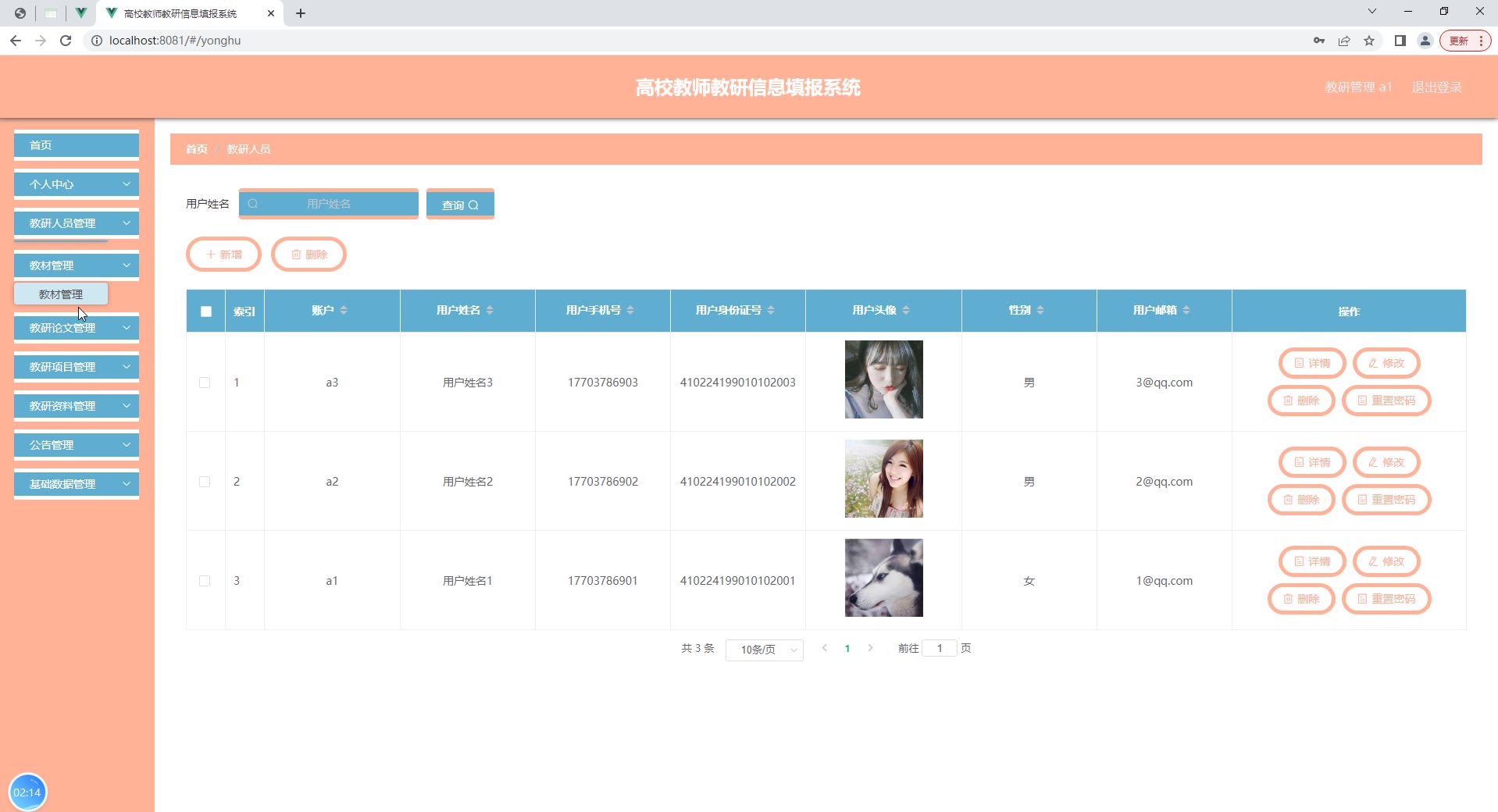1498x812 pixels.
Task: Check the row for account a2
Action: [x=205, y=482]
